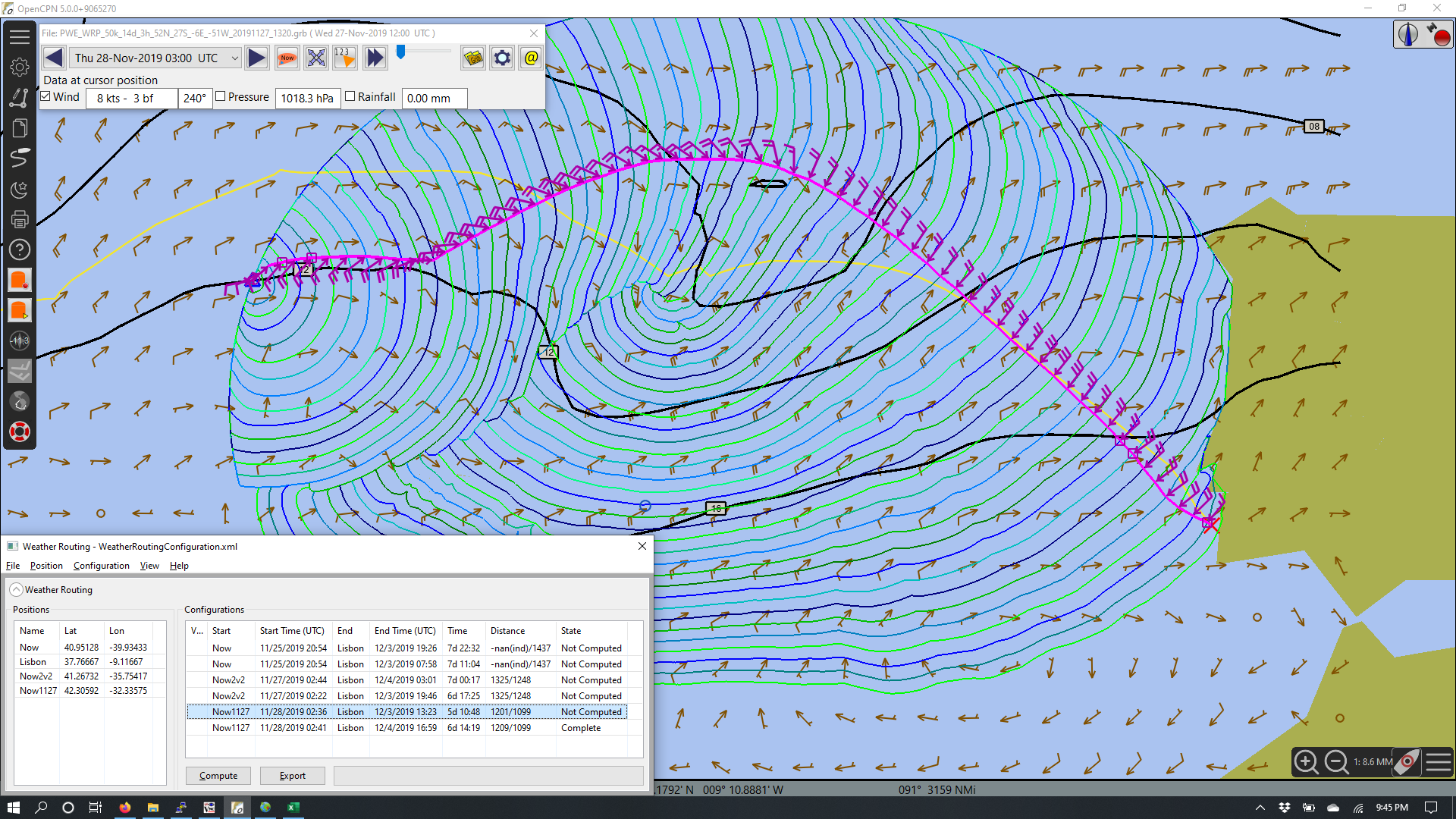Open the GRIB forecast time dropdown
This screenshot has height=819, width=1456.
pos(235,58)
